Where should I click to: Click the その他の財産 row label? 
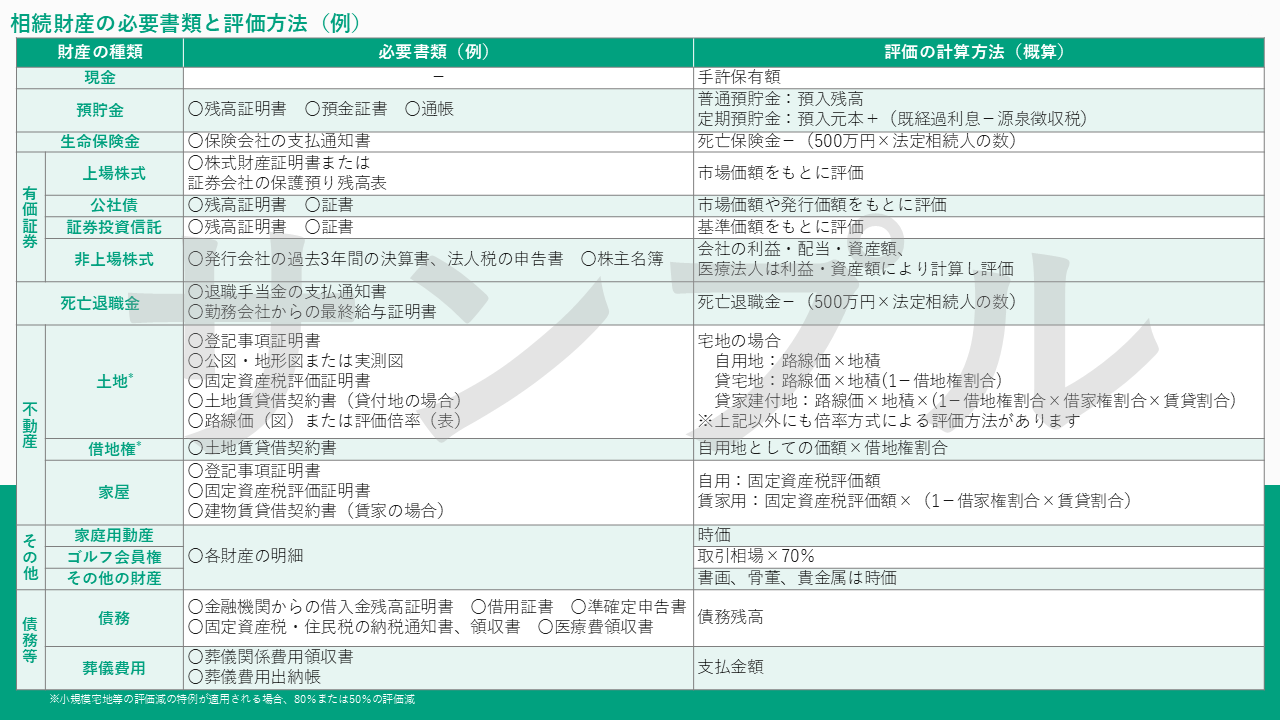114,578
